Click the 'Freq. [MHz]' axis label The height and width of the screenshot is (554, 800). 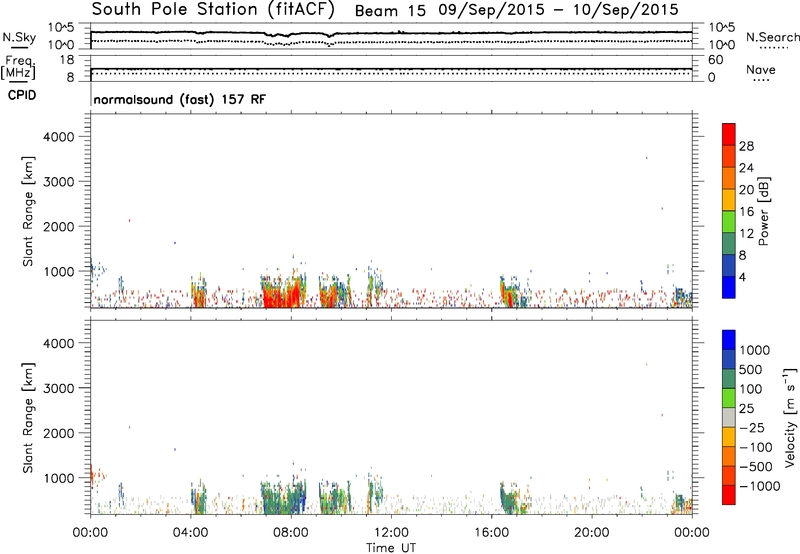pyautogui.click(x=19, y=67)
